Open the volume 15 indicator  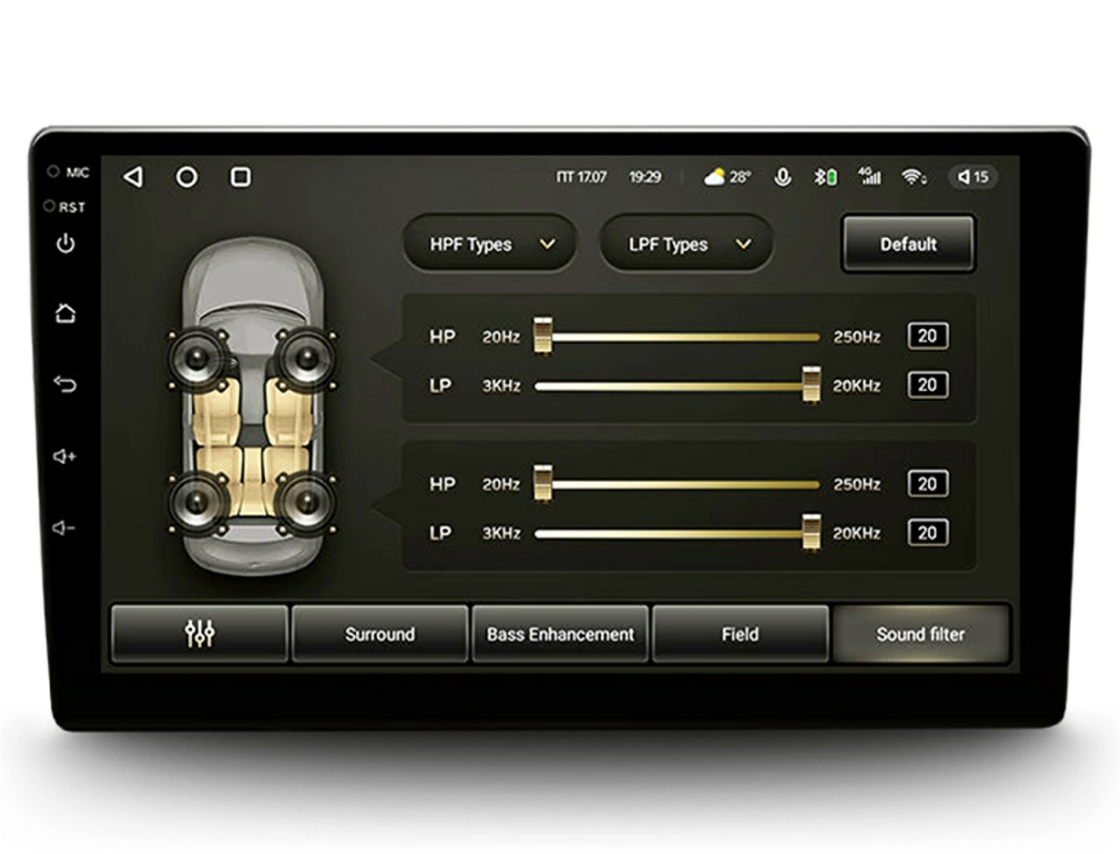[x=973, y=176]
